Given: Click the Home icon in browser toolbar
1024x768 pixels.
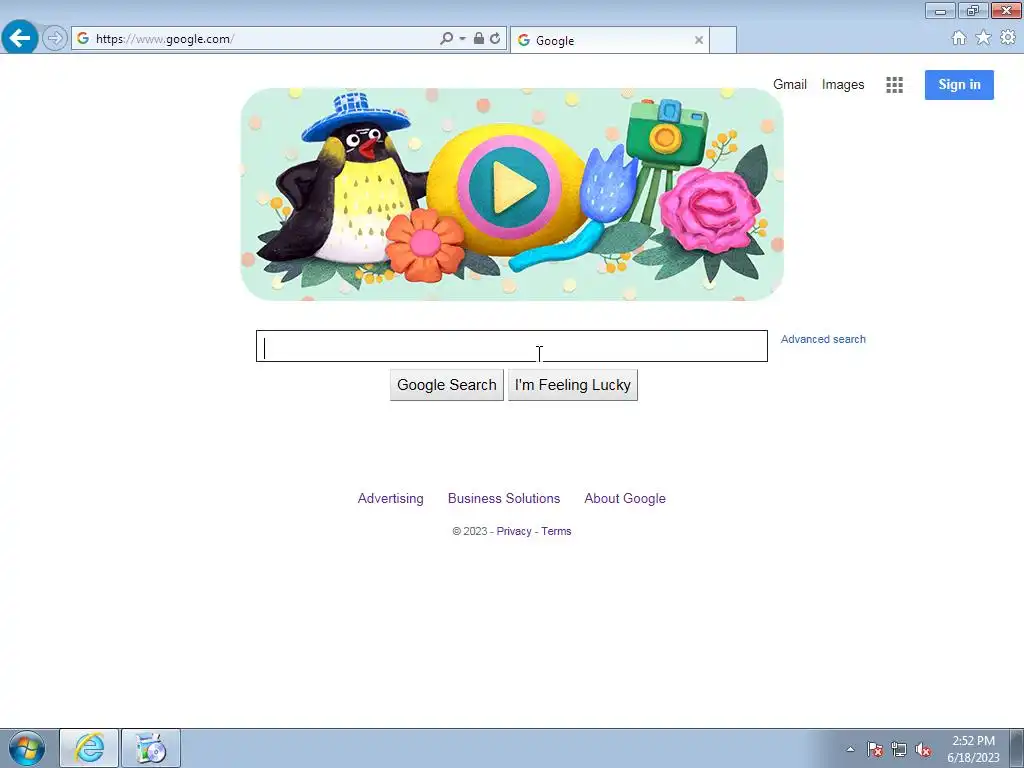Looking at the screenshot, I should coord(959,38).
